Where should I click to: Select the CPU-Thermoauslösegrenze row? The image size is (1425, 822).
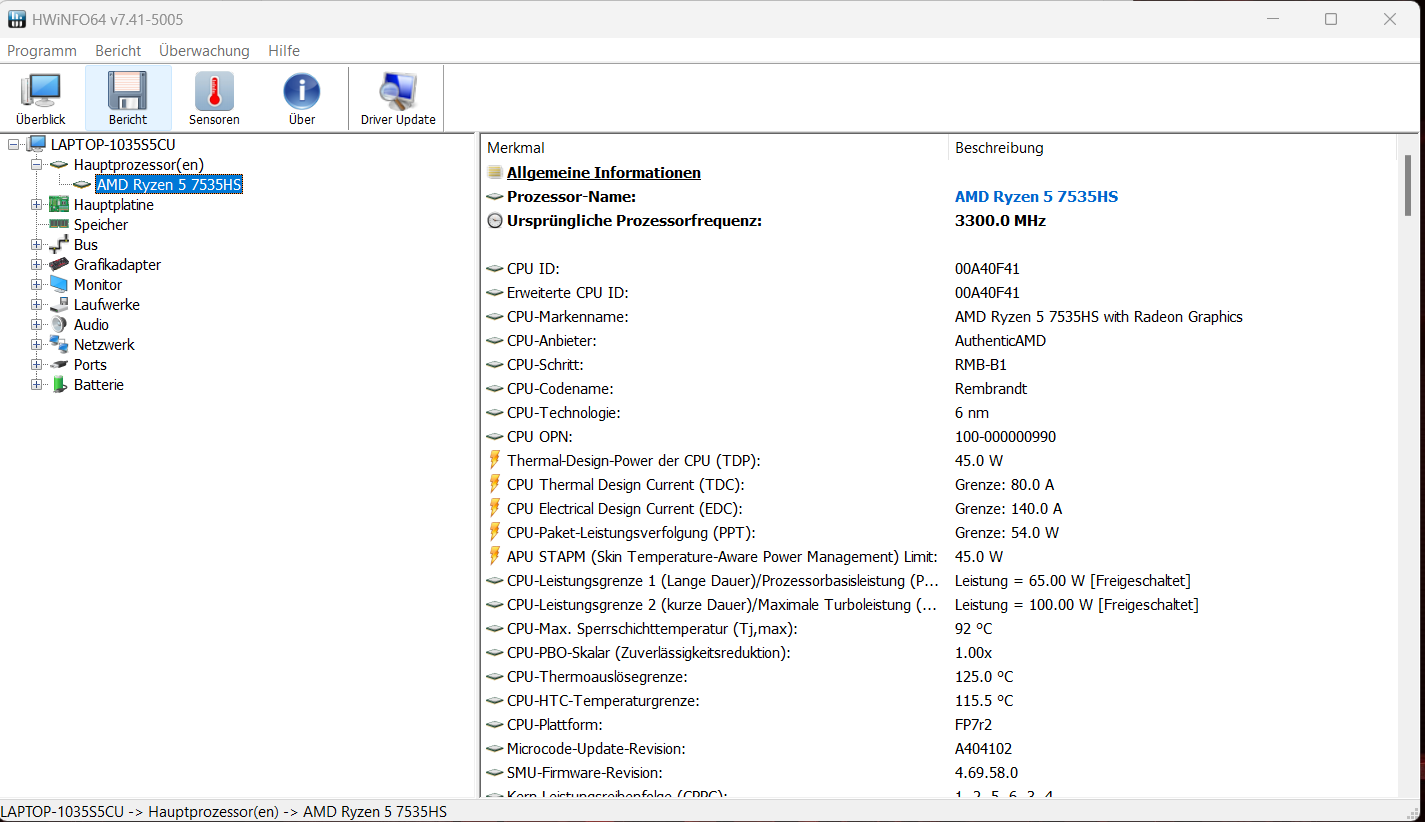click(x=940, y=676)
